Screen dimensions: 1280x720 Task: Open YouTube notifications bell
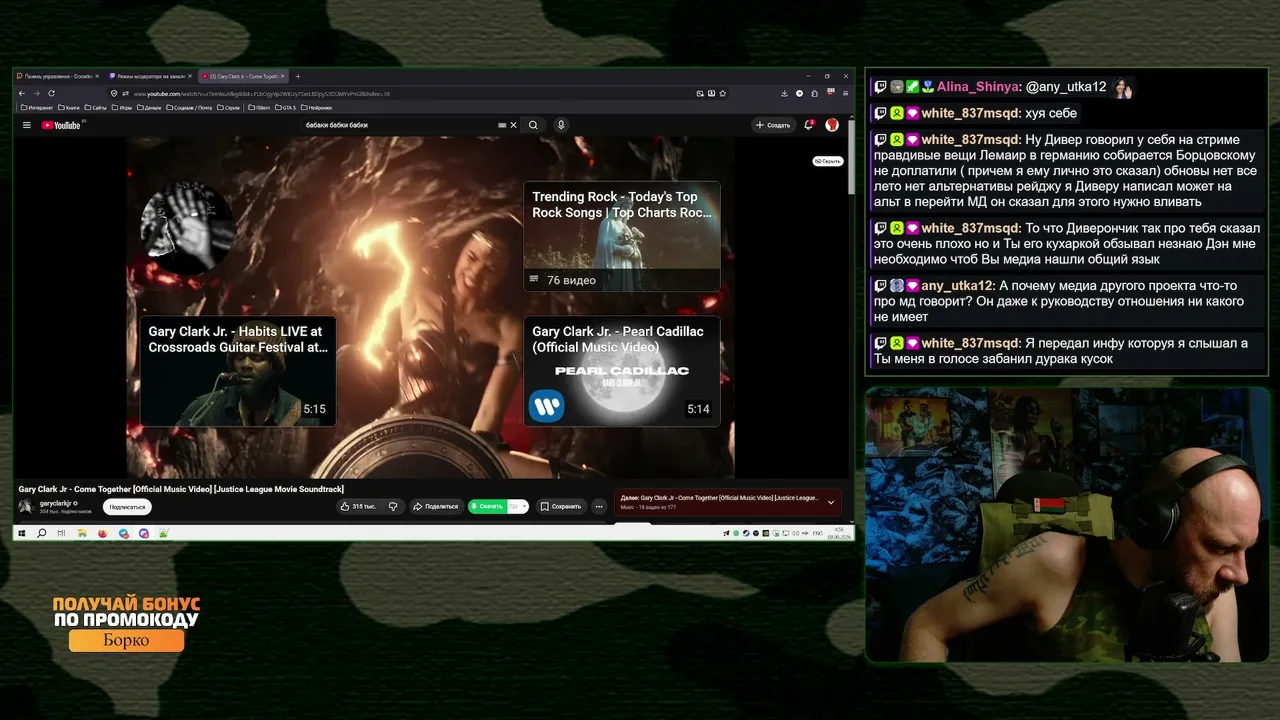[809, 125]
